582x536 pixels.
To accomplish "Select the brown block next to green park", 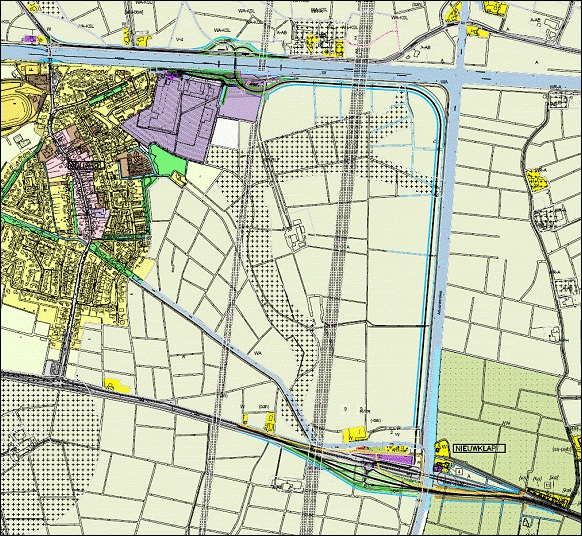I will 135,164.
